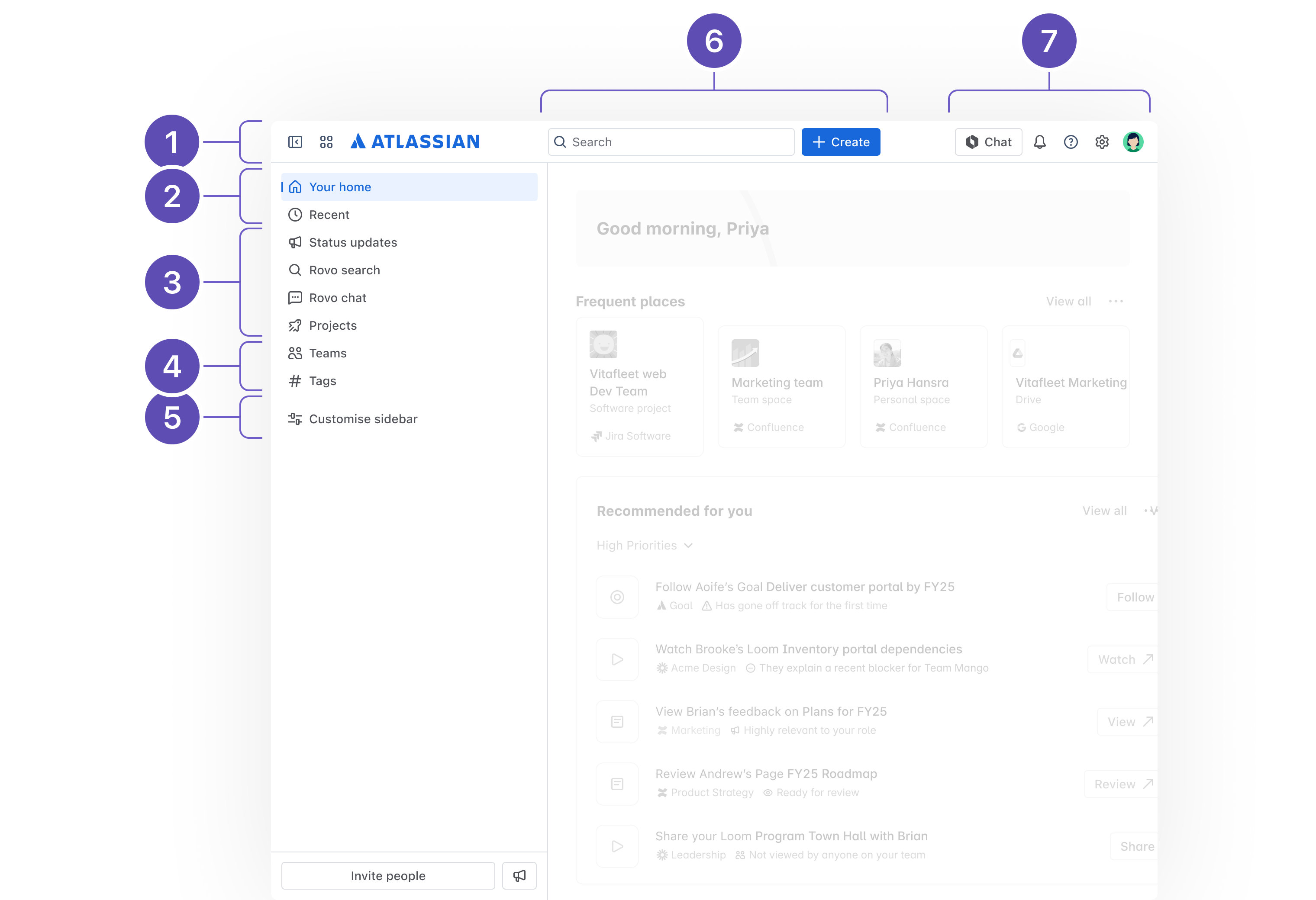Select Recent from sidebar menu
The width and height of the screenshot is (1316, 900).
click(x=328, y=214)
